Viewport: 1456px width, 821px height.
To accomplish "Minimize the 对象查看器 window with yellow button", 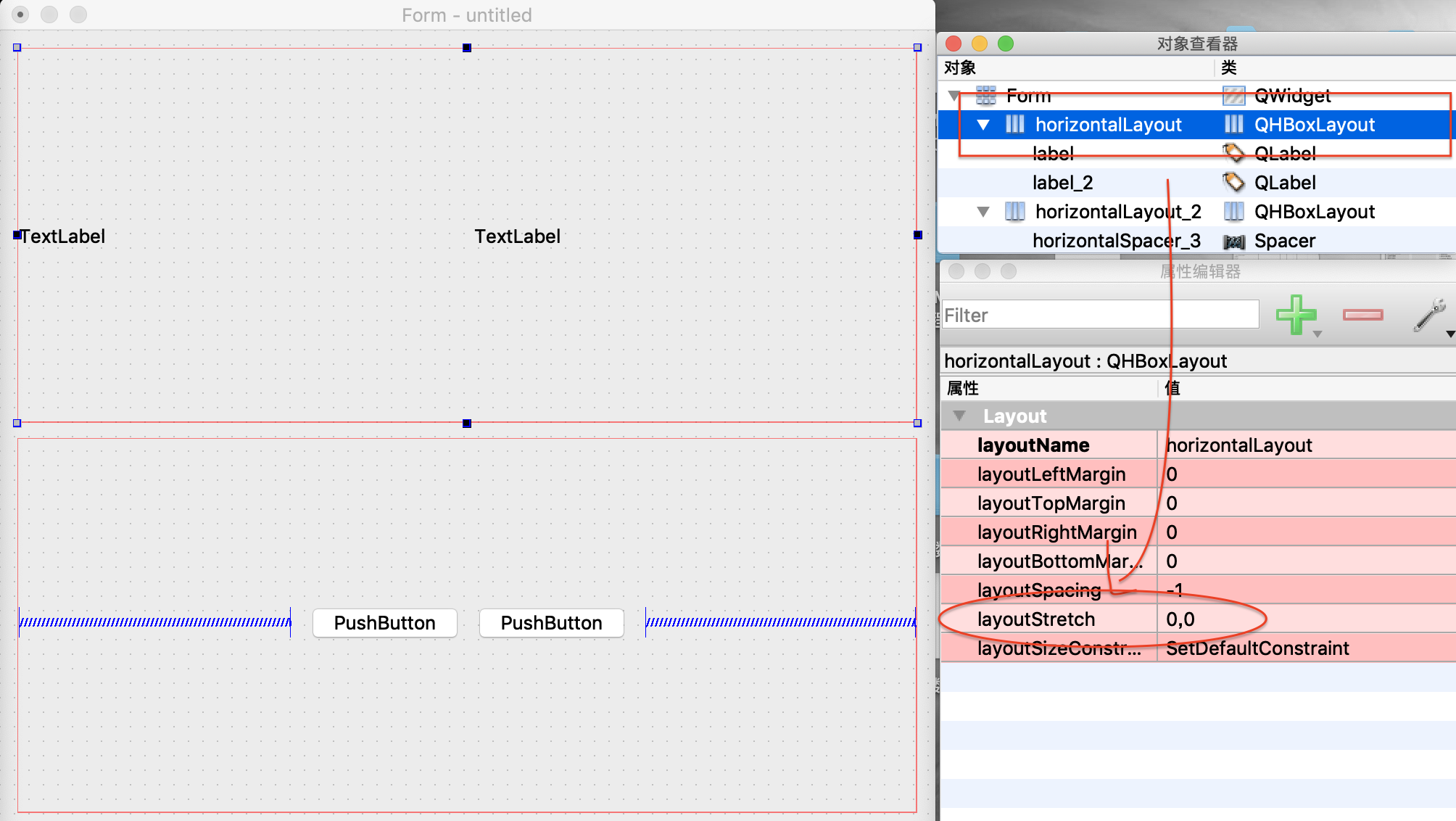I will [980, 44].
